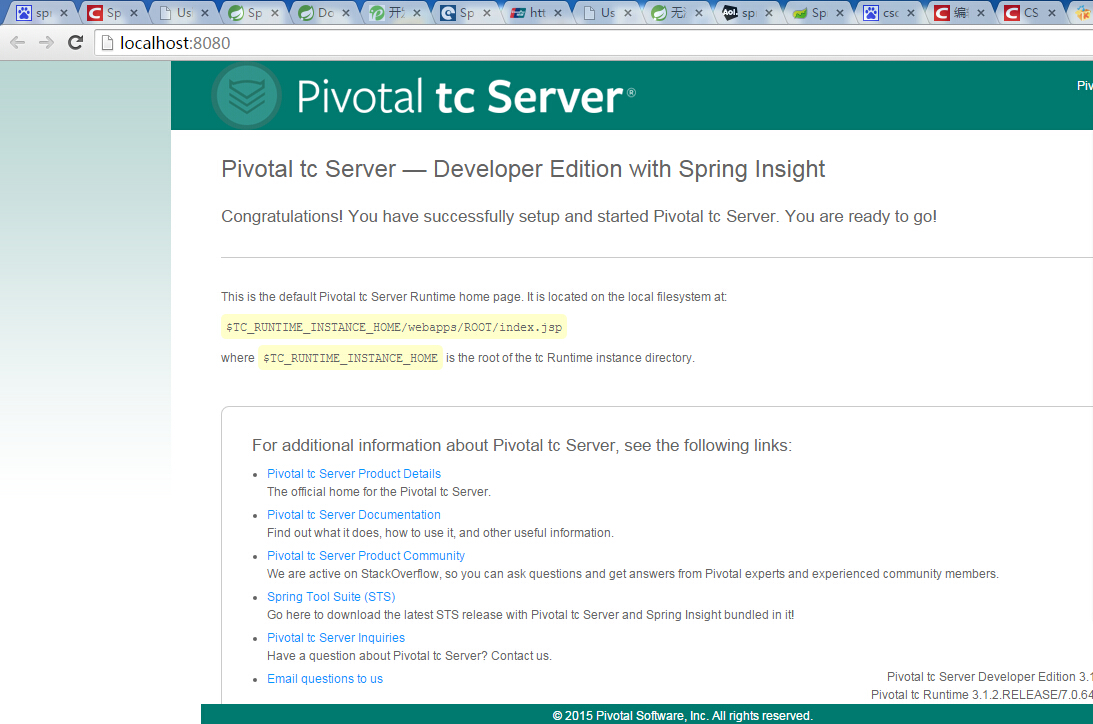Click 'Have a question about Pivotal tc Server?' text

409,656
